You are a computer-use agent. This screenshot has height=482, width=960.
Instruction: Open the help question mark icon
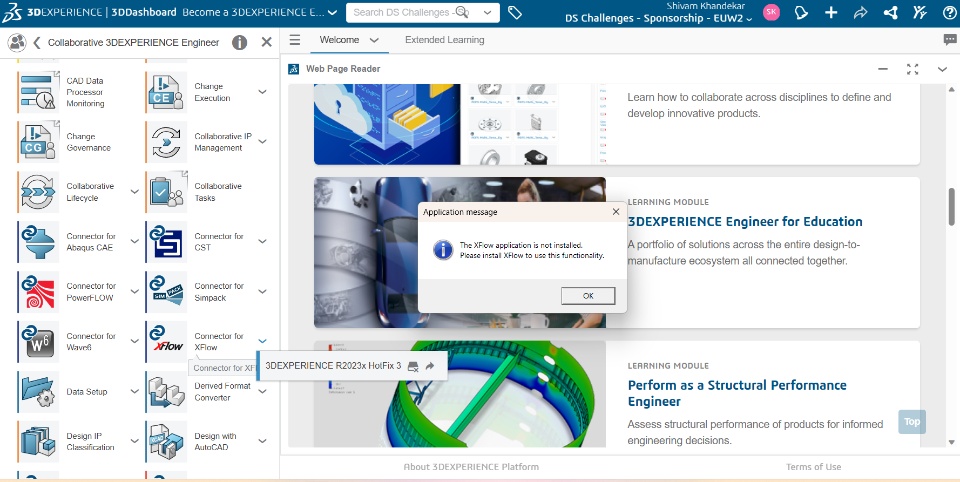(x=950, y=12)
